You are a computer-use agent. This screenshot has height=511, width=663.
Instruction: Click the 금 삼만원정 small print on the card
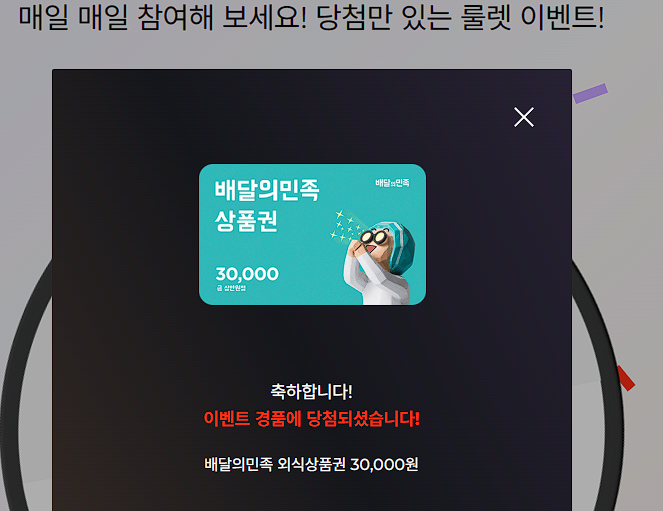pos(231,288)
